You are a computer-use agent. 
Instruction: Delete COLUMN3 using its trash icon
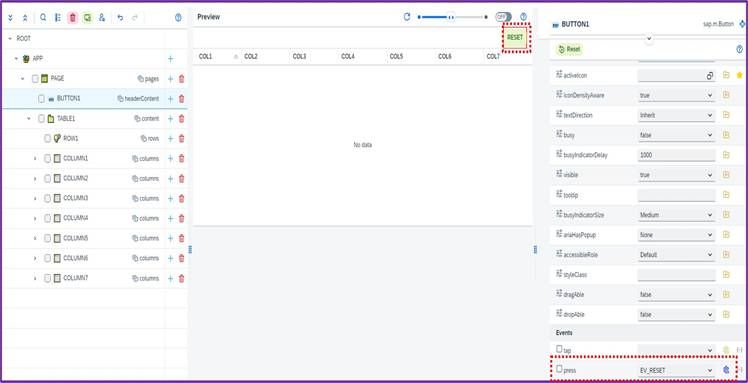pos(181,198)
